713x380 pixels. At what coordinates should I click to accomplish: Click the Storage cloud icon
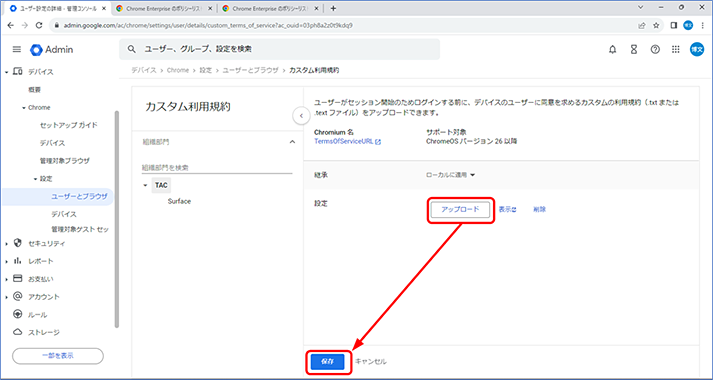coord(18,332)
